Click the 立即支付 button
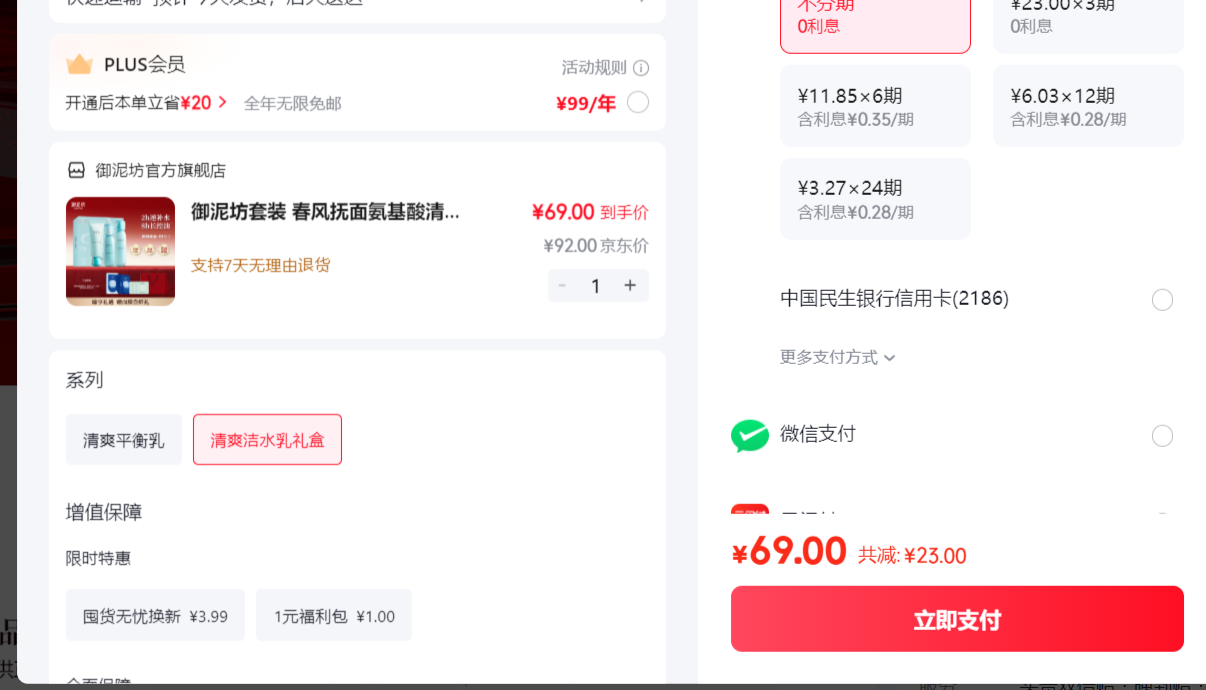Viewport: 1206px width, 690px height. click(957, 619)
